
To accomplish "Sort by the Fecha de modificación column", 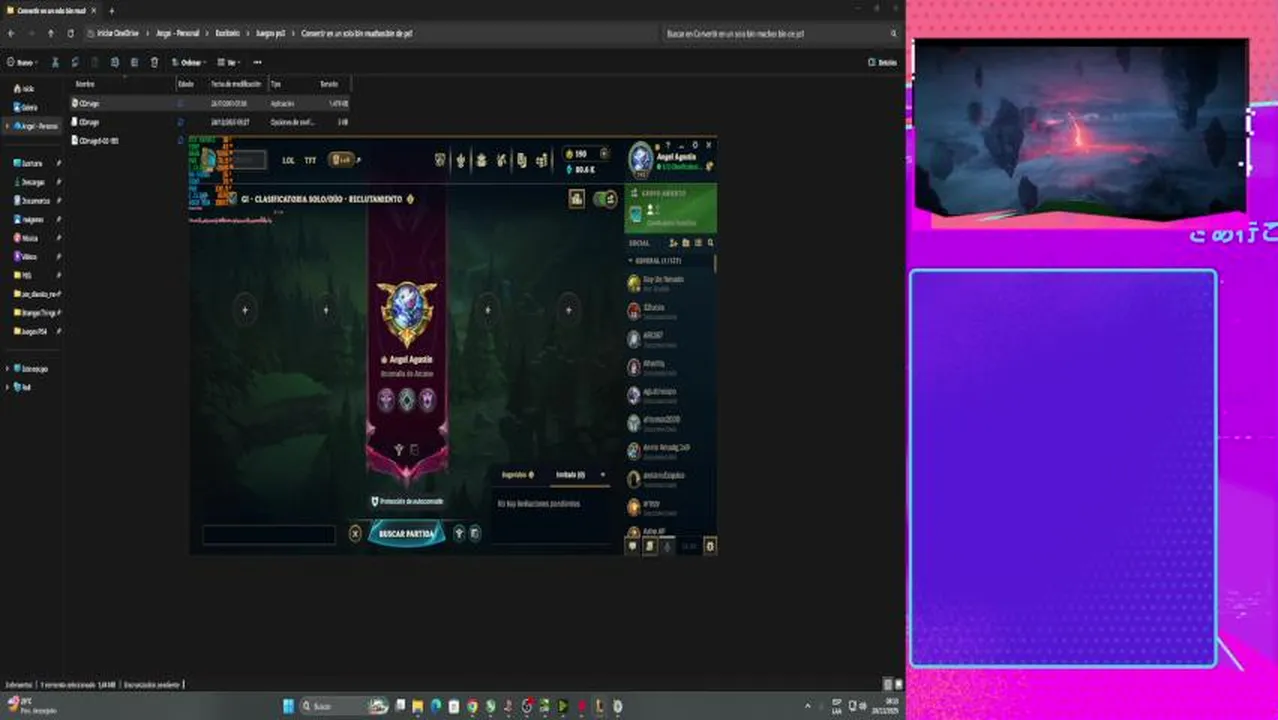I will coord(236,84).
